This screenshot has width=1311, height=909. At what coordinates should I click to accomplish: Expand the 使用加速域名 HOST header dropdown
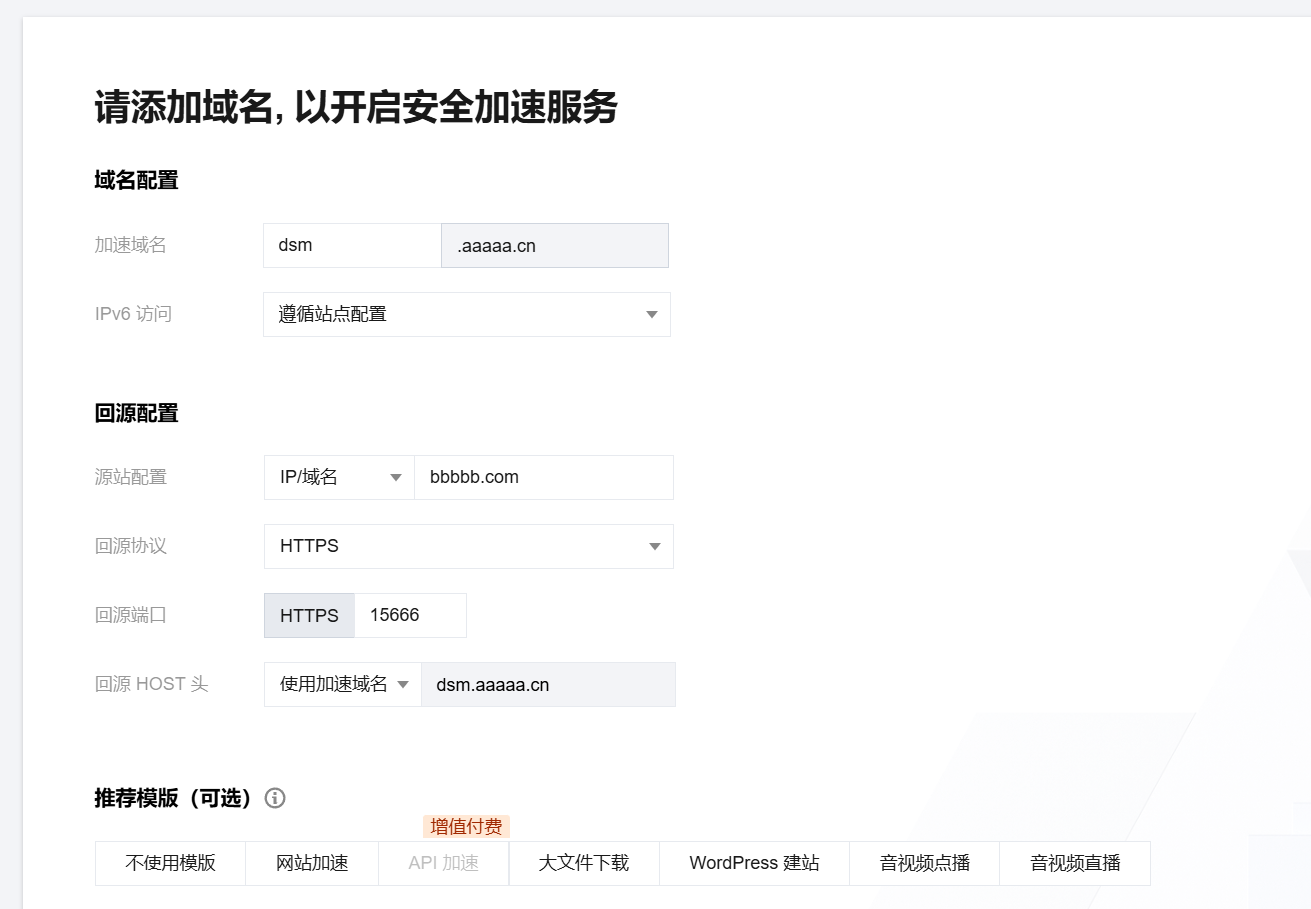coord(343,684)
